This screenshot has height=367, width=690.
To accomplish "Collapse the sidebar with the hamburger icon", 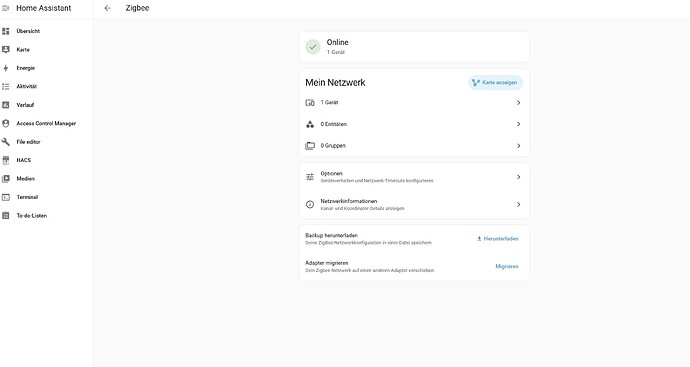I will 5,8.
